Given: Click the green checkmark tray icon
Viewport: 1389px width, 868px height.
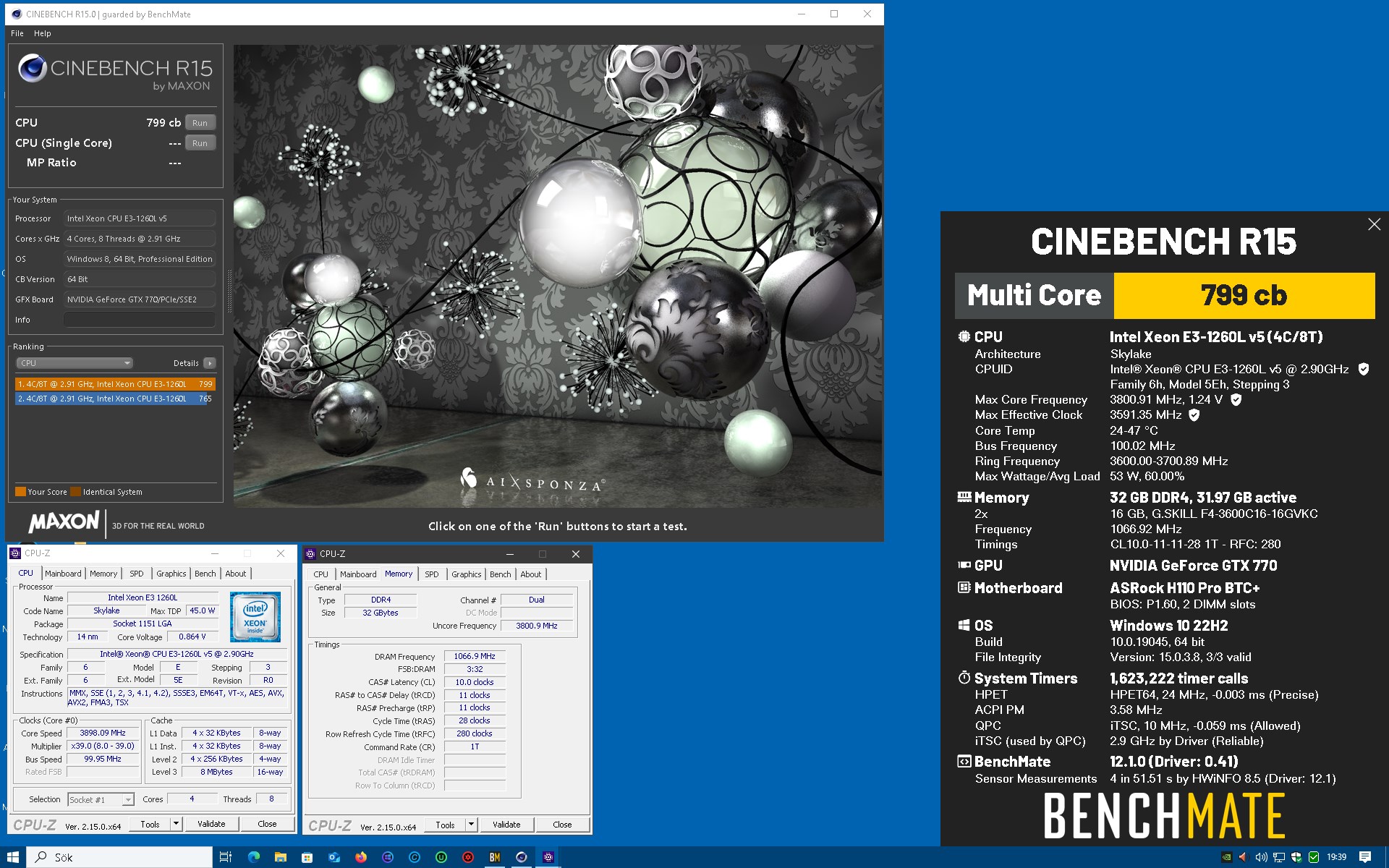Looking at the screenshot, I should pos(1314,857).
